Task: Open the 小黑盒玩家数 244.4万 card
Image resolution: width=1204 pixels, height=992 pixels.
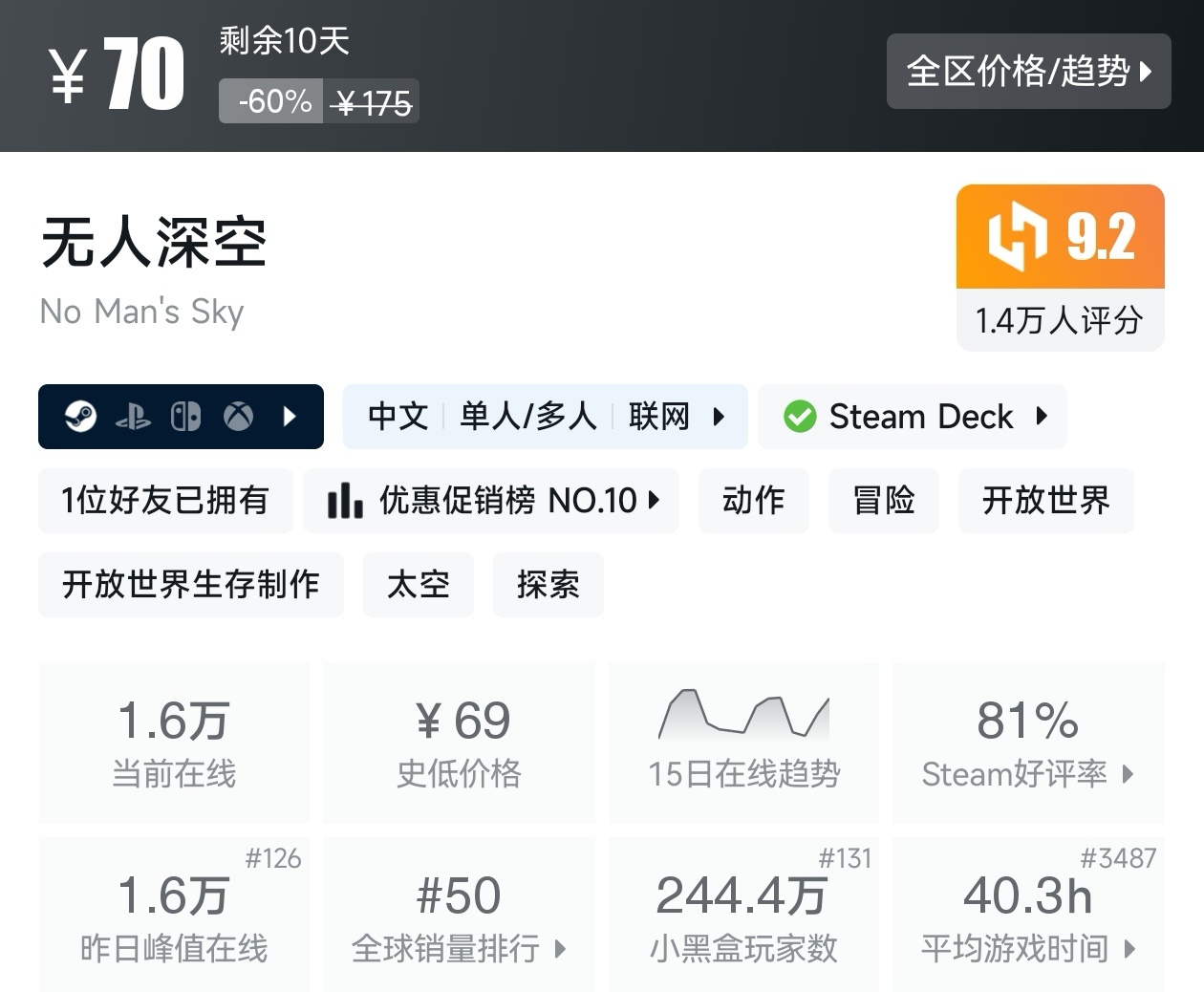Action: pos(744,915)
